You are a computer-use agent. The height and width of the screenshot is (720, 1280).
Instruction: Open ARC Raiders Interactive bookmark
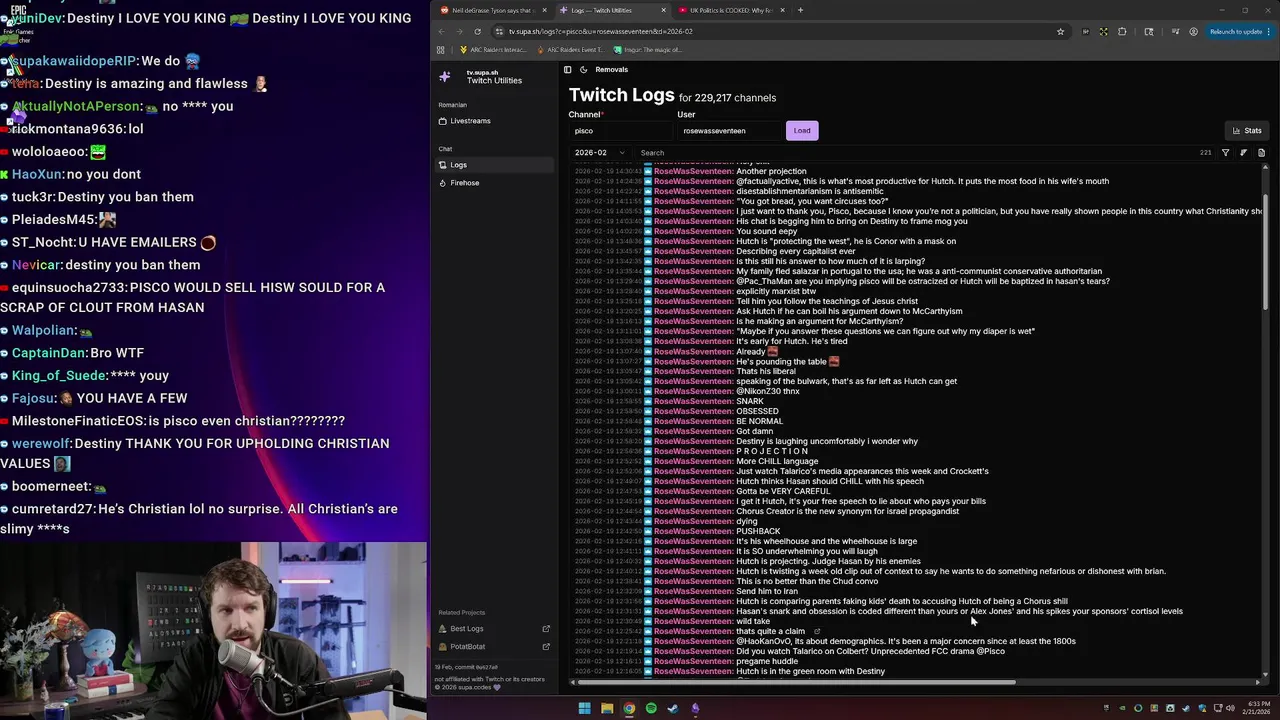pos(493,50)
